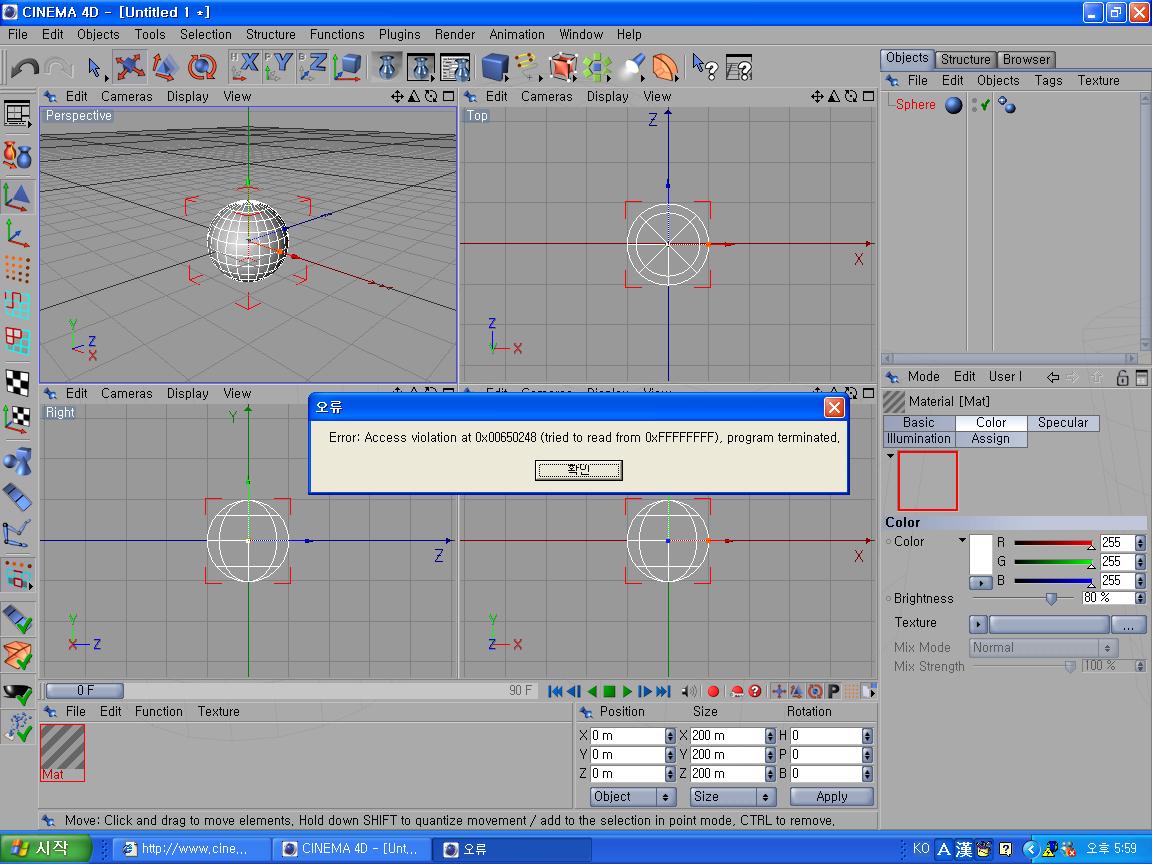
Task: Open the light objects icon
Action: coord(633,67)
